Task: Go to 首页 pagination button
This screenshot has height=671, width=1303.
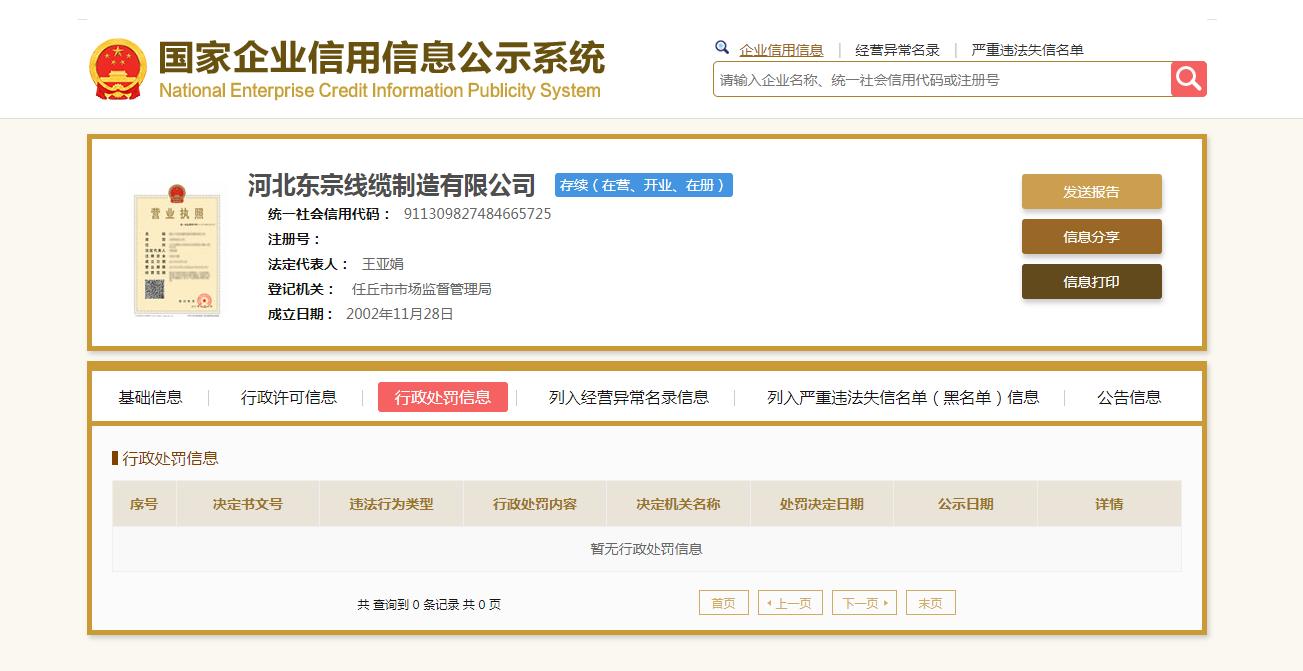Action: click(723, 603)
